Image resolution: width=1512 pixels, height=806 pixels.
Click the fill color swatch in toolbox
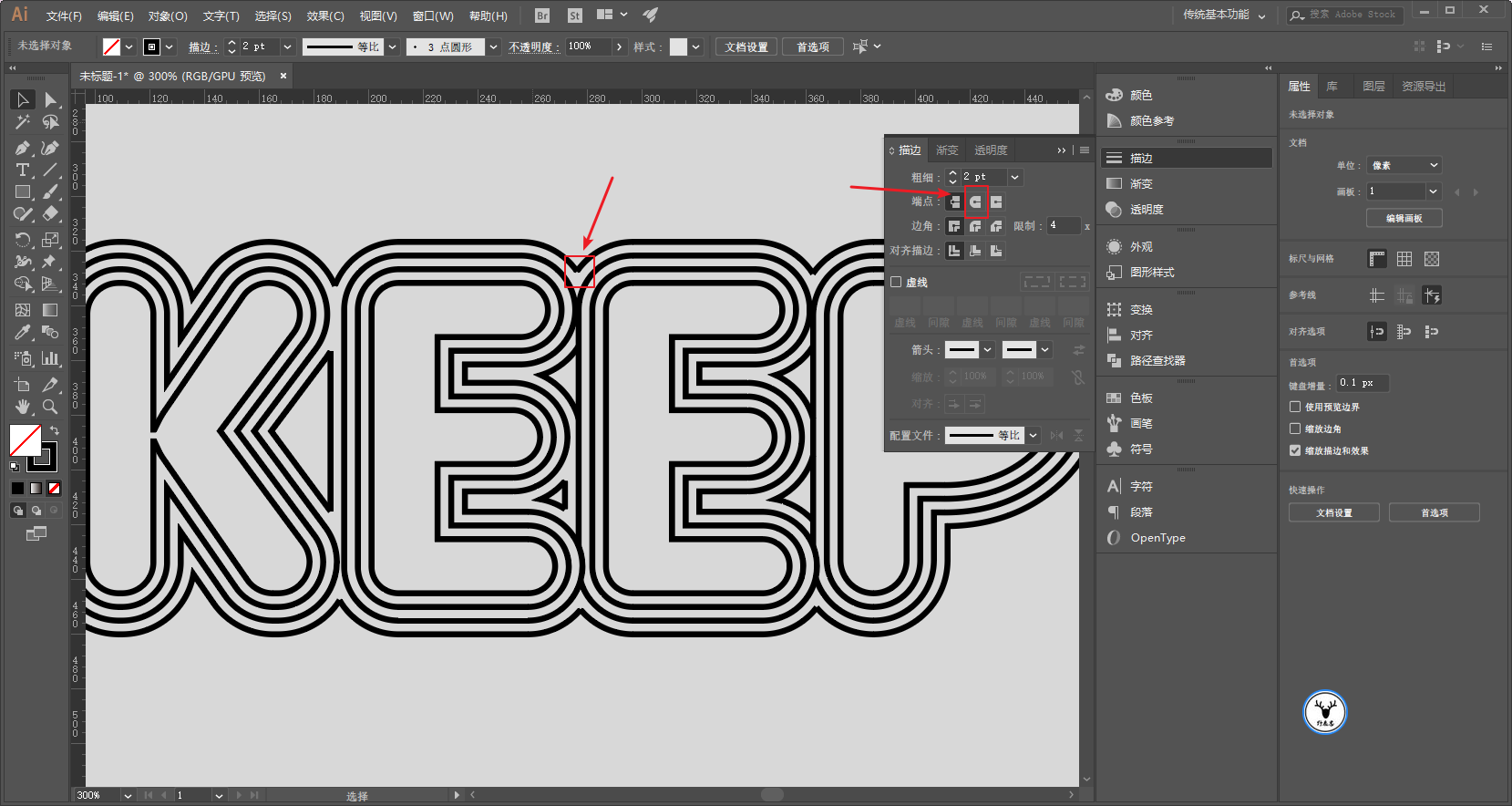(x=25, y=440)
